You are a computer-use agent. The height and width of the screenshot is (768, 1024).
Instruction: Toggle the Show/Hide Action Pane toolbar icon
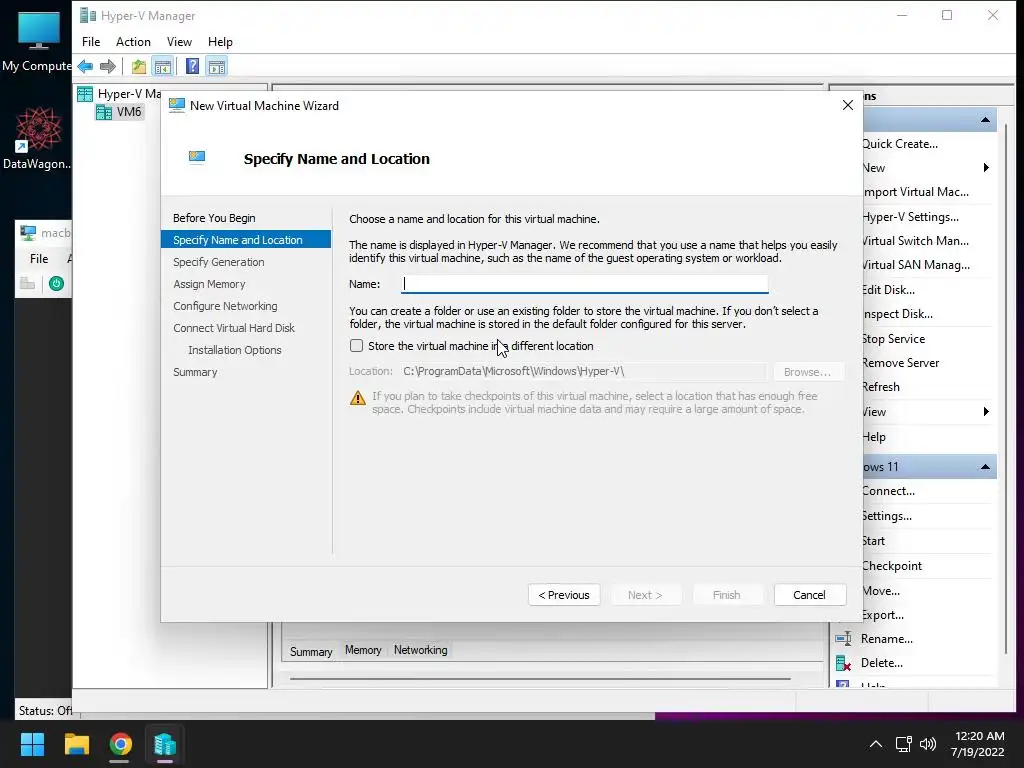(217, 67)
